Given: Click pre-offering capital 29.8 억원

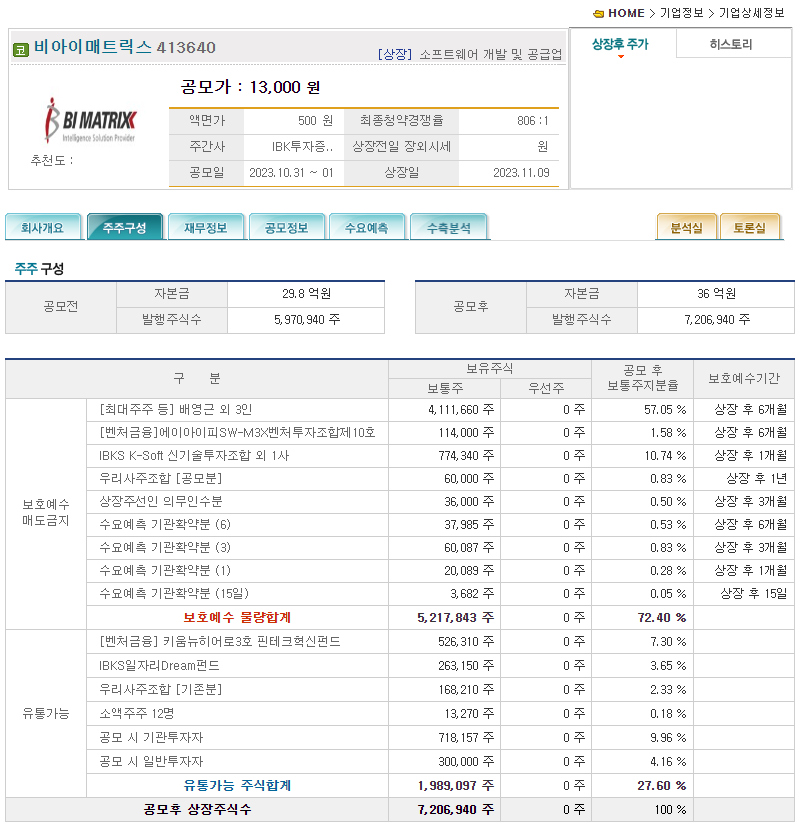Looking at the screenshot, I should [306, 293].
